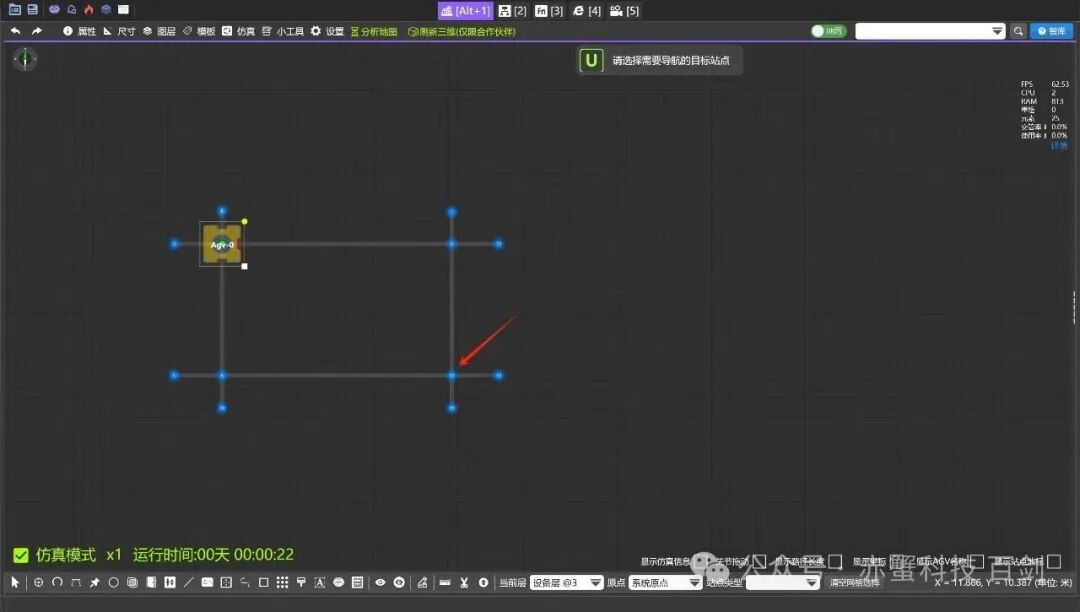1080x612 pixels.
Task: Click the 清空网格选择 button
Action: pos(855,582)
